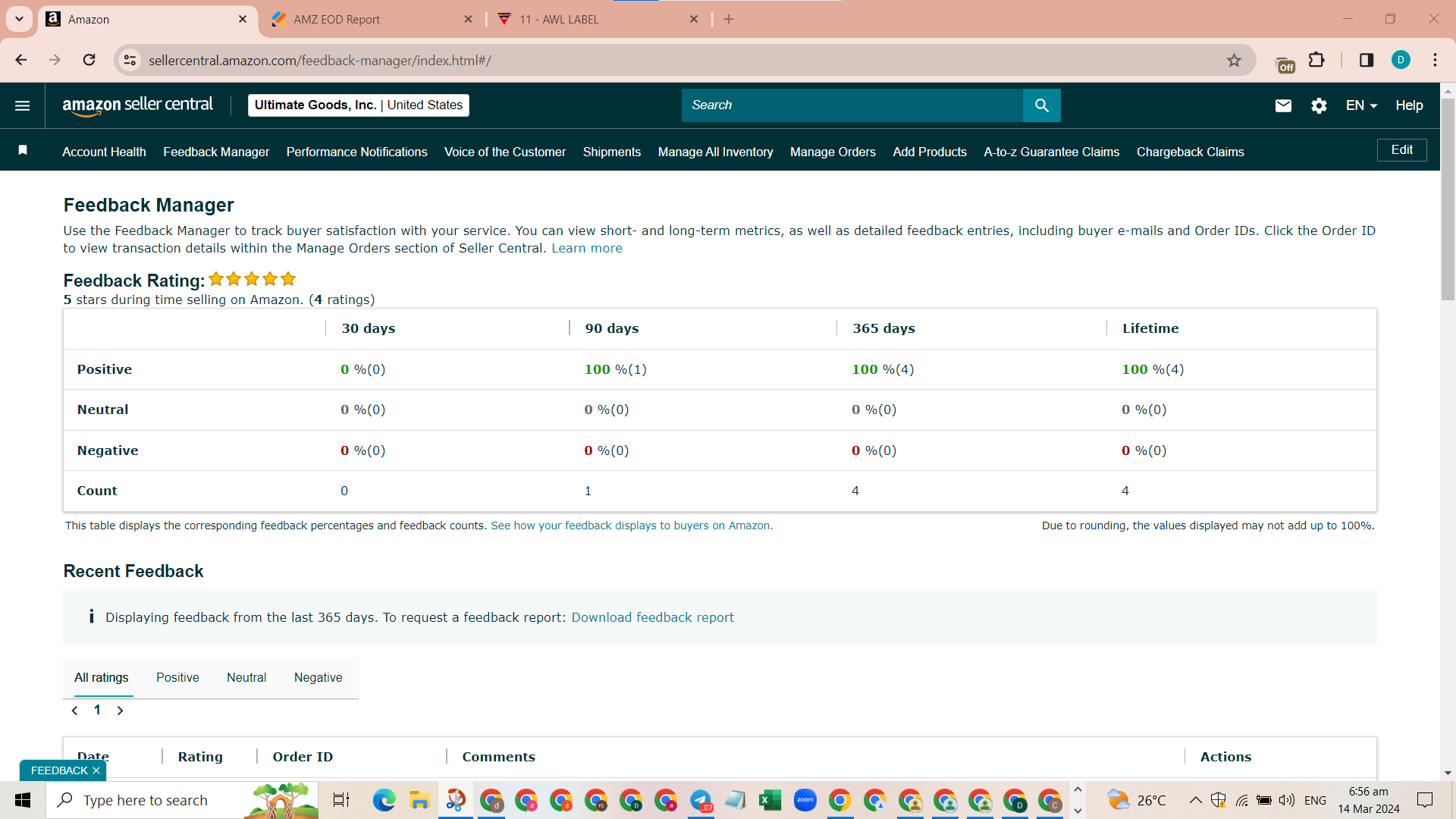The height and width of the screenshot is (819, 1456).
Task: Open Chrome three-dot menu
Action: (x=1435, y=60)
